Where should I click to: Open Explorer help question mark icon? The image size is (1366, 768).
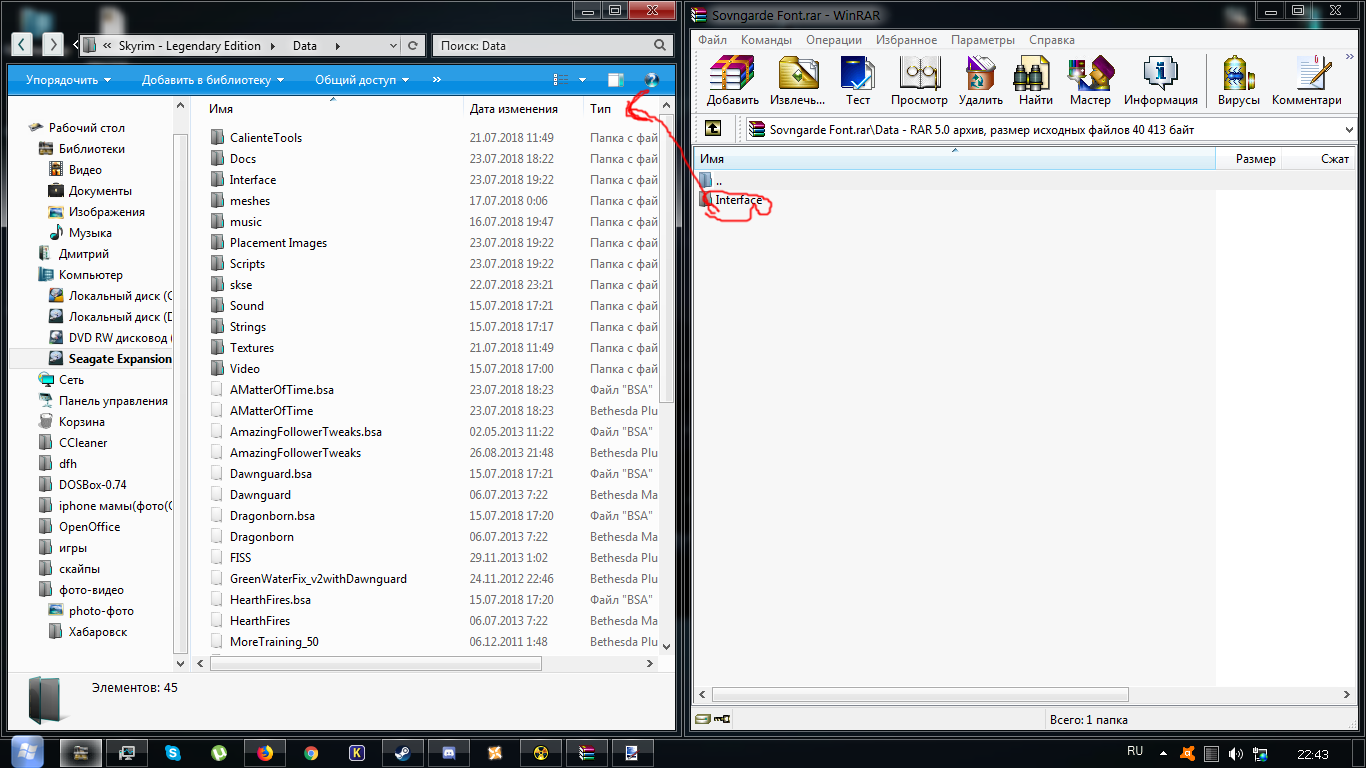(652, 80)
